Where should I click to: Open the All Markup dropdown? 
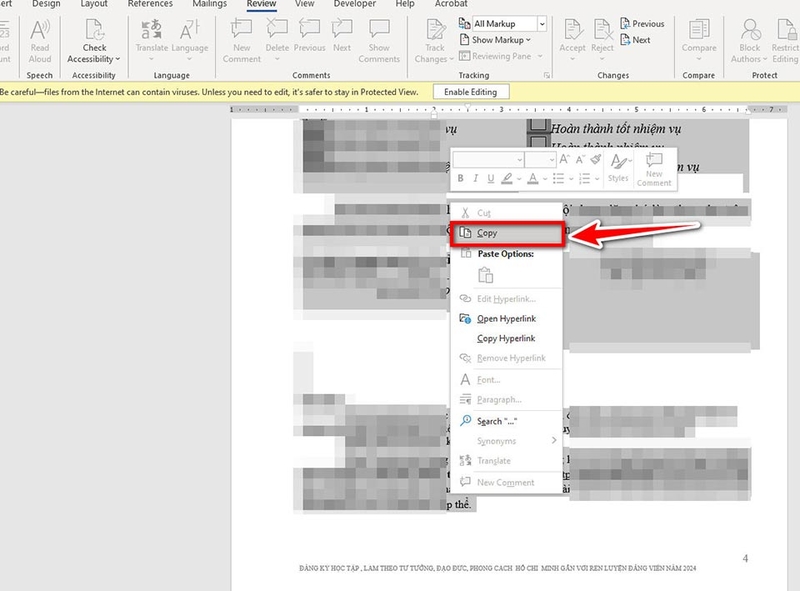(542, 23)
